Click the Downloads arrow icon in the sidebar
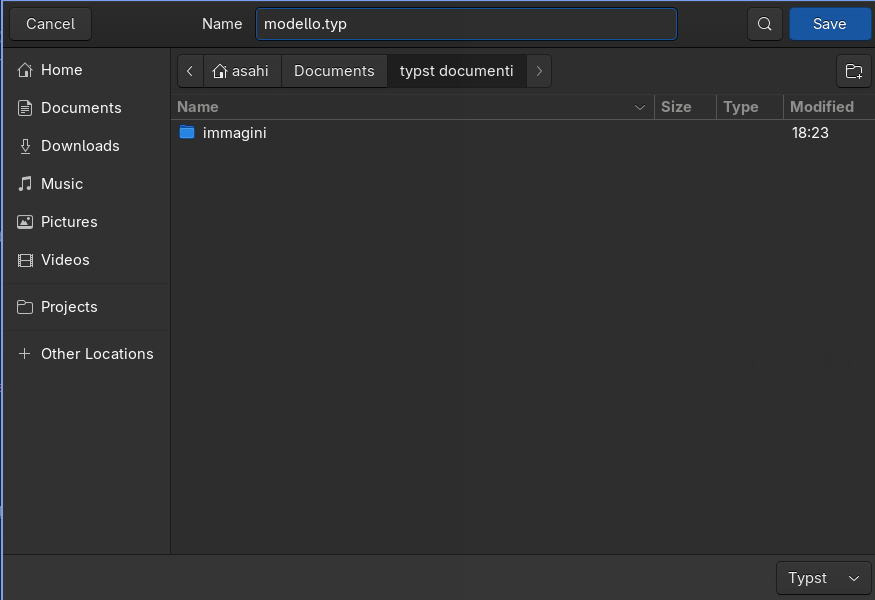This screenshot has width=875, height=600. pos(25,146)
